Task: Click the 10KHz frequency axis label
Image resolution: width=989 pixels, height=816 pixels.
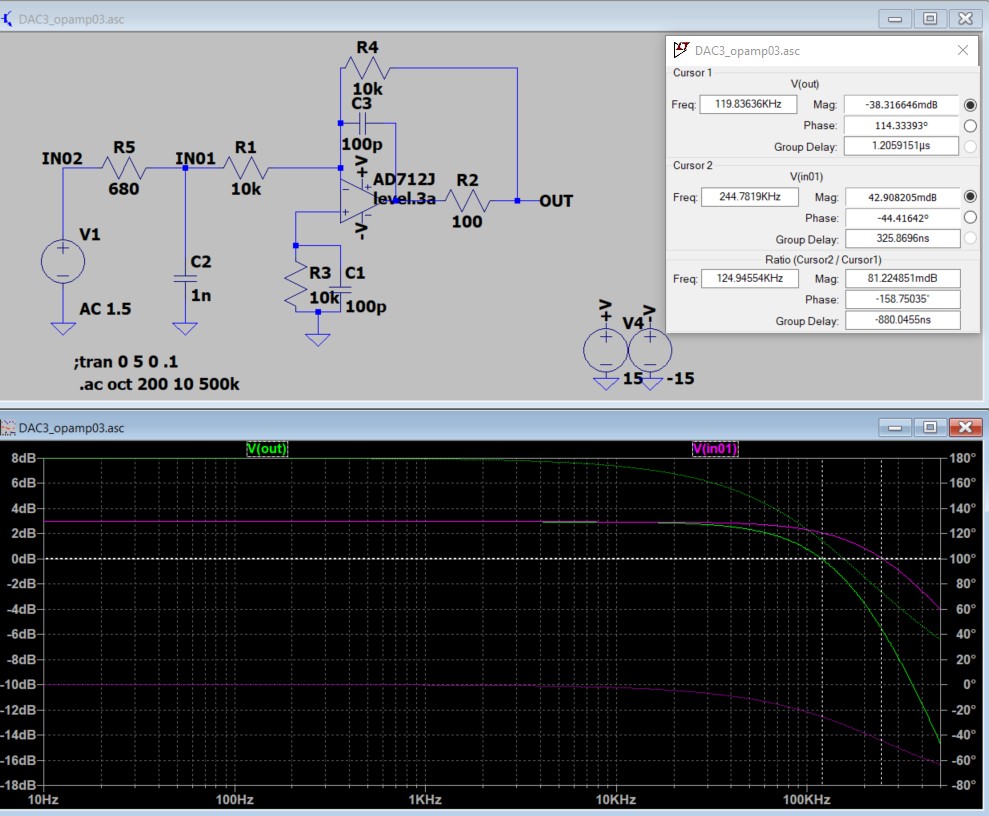Action: point(616,800)
